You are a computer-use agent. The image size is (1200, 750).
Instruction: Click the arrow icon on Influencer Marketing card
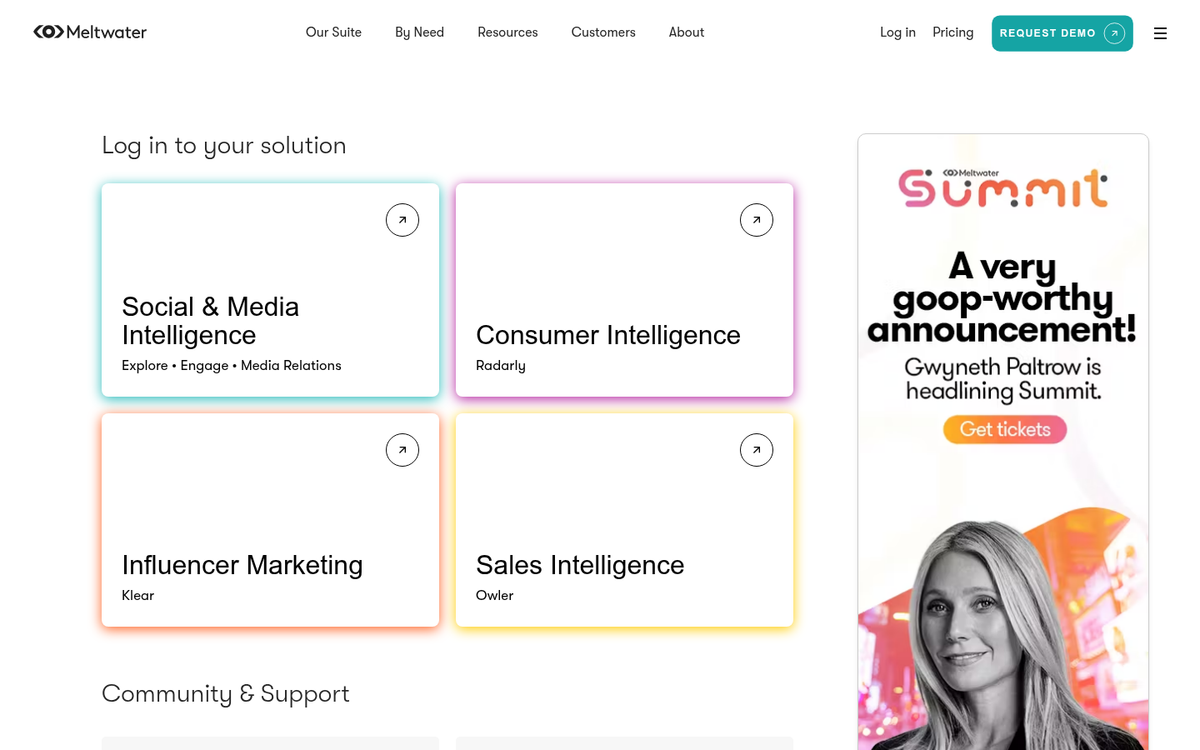click(402, 449)
